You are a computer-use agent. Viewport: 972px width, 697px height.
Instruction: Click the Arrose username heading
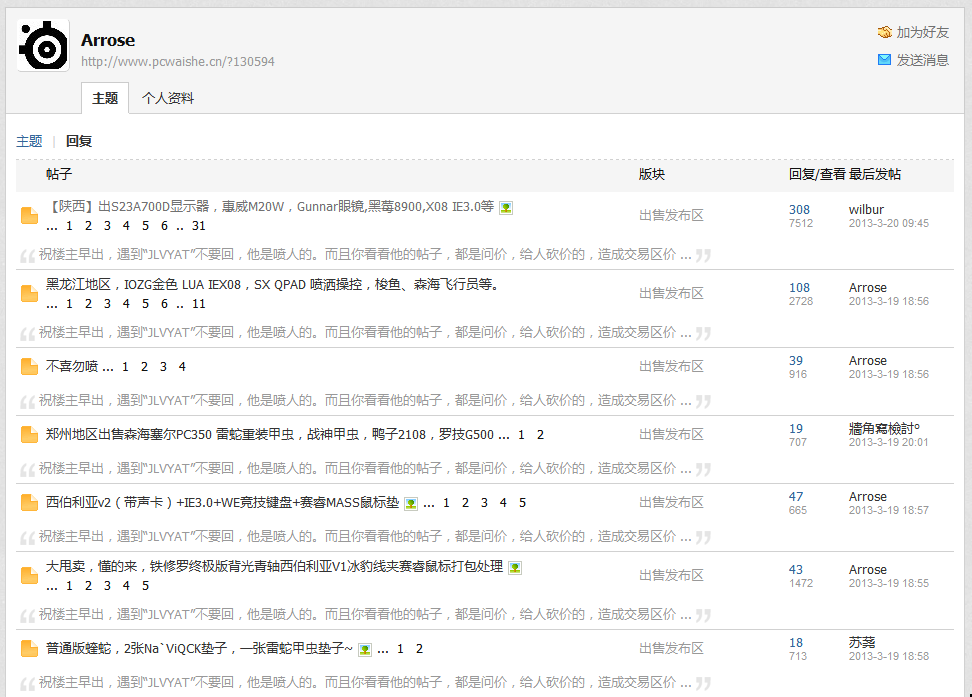108,40
